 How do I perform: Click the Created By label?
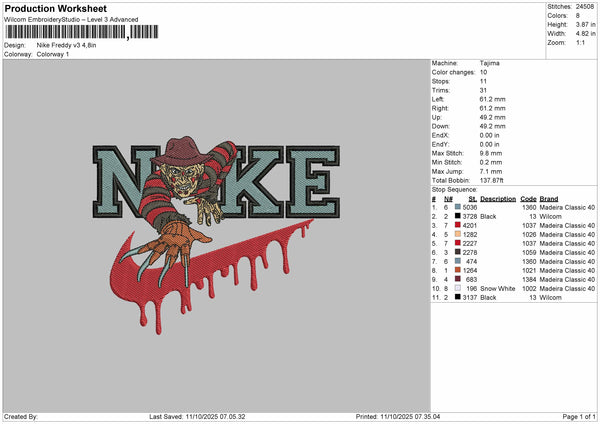(x=21, y=416)
